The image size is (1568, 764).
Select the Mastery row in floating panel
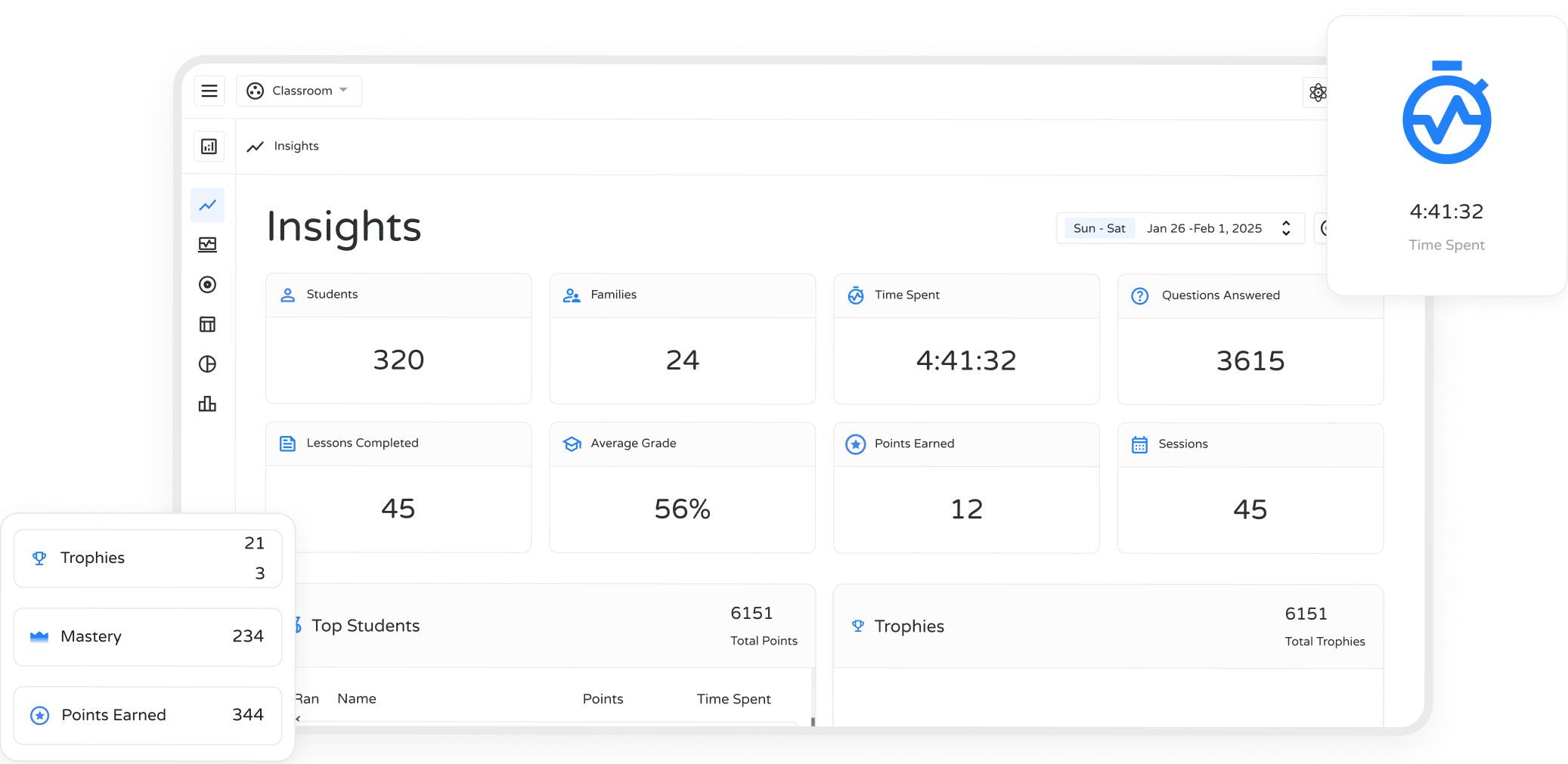[x=148, y=636]
